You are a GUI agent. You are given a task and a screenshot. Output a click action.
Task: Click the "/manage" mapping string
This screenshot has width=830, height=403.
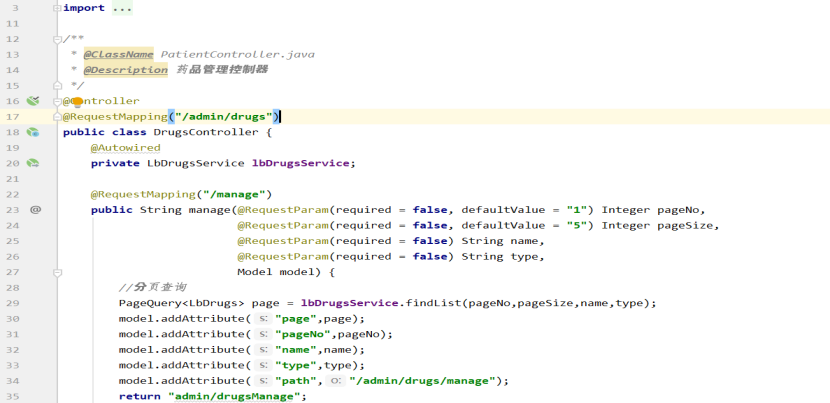pos(234,194)
